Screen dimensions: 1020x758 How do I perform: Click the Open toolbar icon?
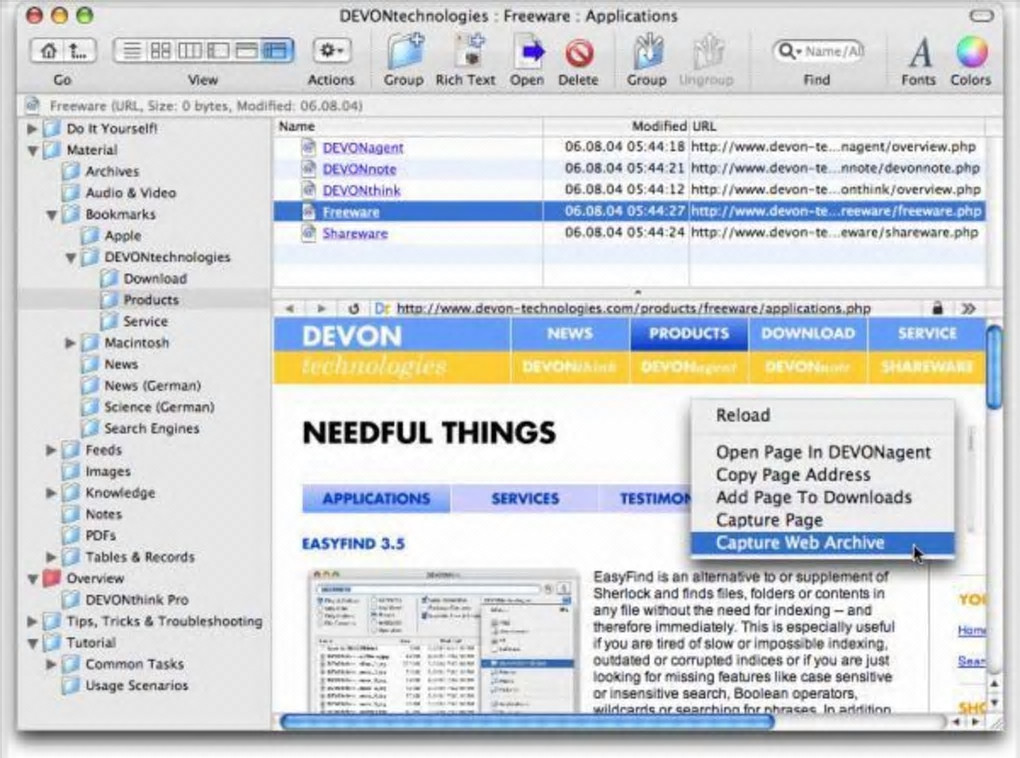coord(528,52)
